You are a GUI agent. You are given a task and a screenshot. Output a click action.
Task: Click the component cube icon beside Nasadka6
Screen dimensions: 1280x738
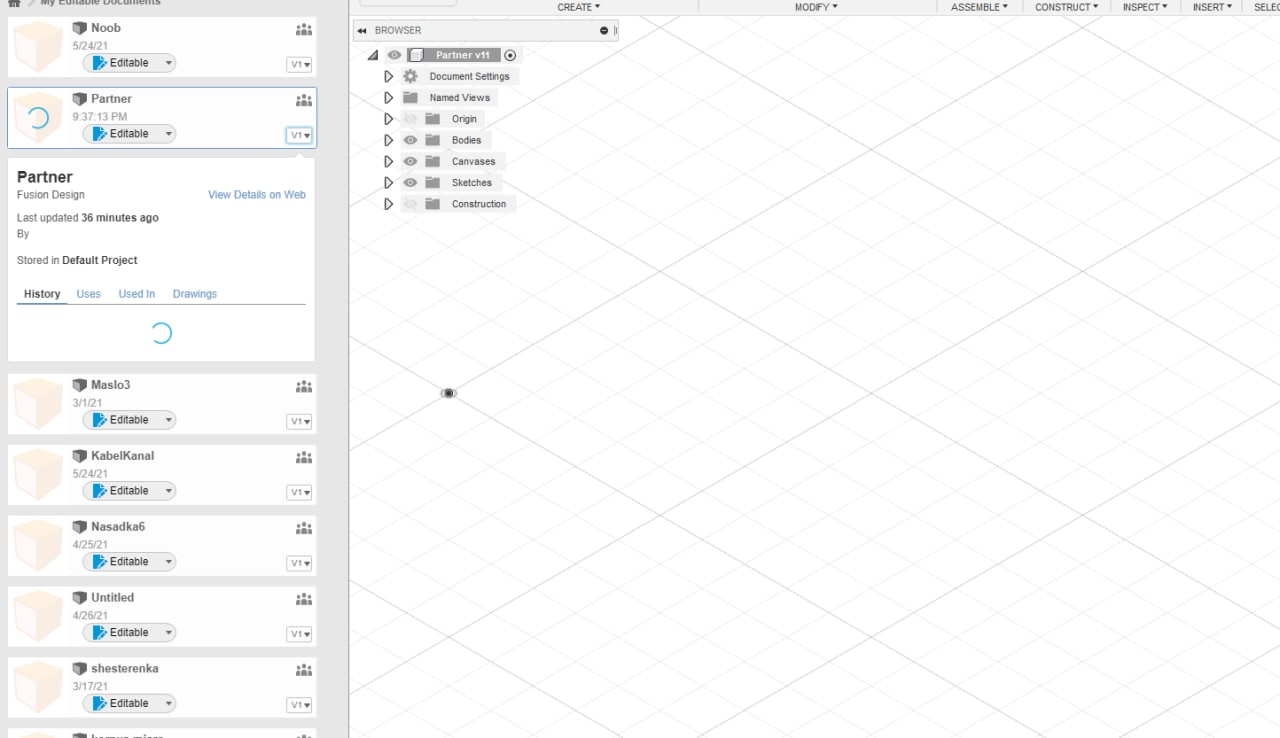[80, 527]
